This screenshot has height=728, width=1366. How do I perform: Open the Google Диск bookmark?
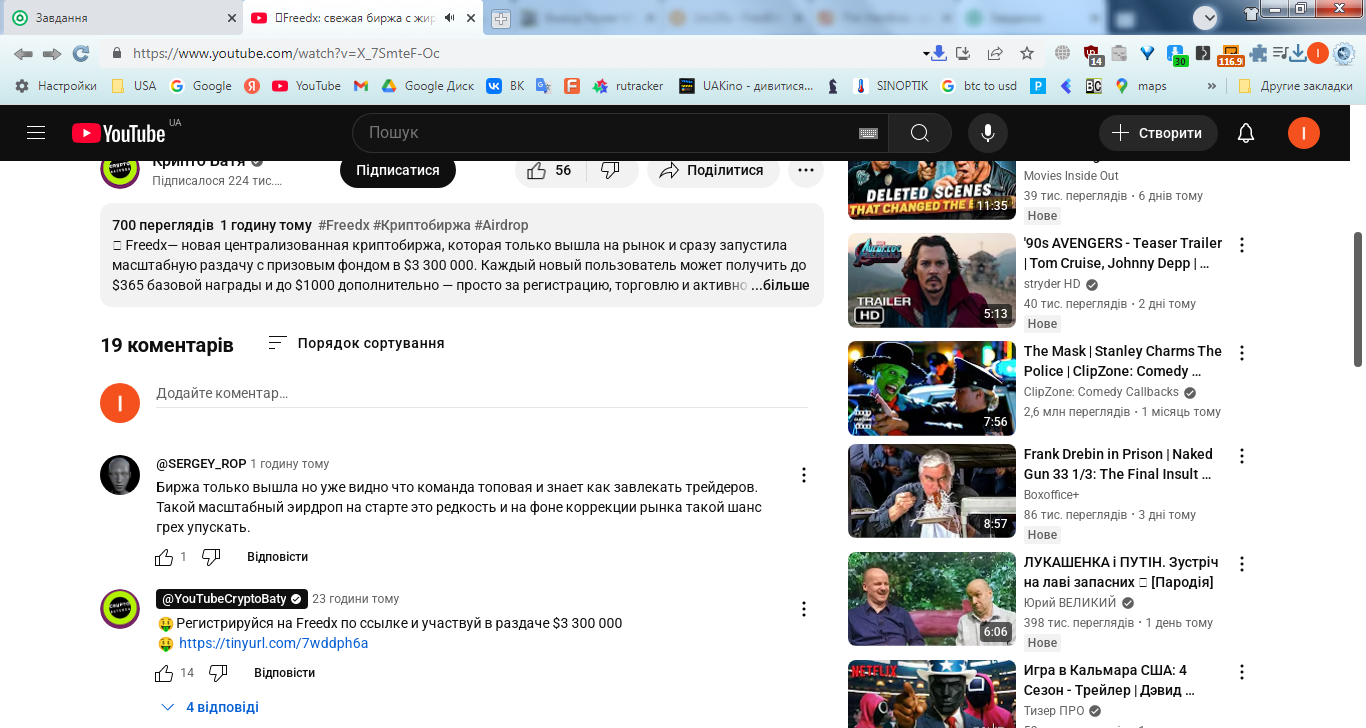point(428,86)
